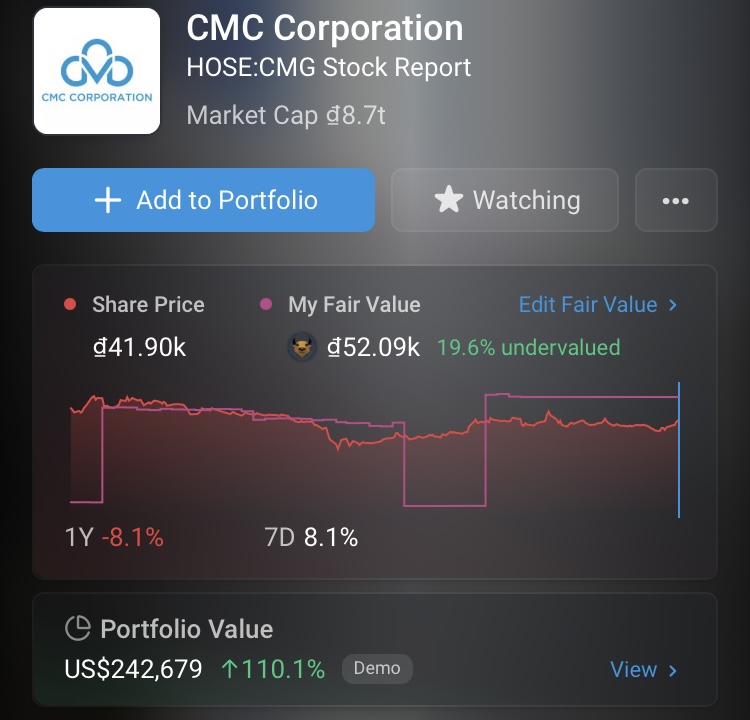The height and width of the screenshot is (720, 750).
Task: Click the plus icon on Add to Portfolio
Action: (107, 200)
